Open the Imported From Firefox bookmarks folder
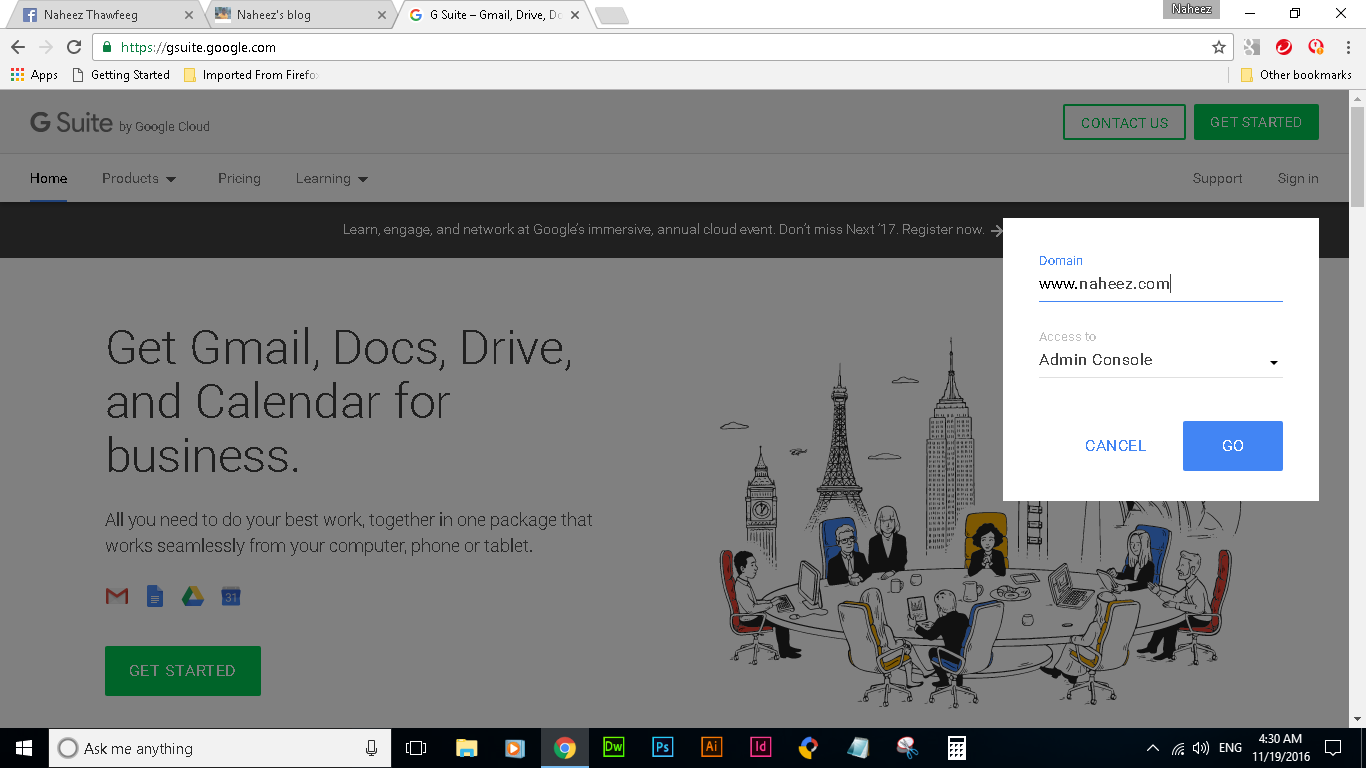 tap(251, 75)
